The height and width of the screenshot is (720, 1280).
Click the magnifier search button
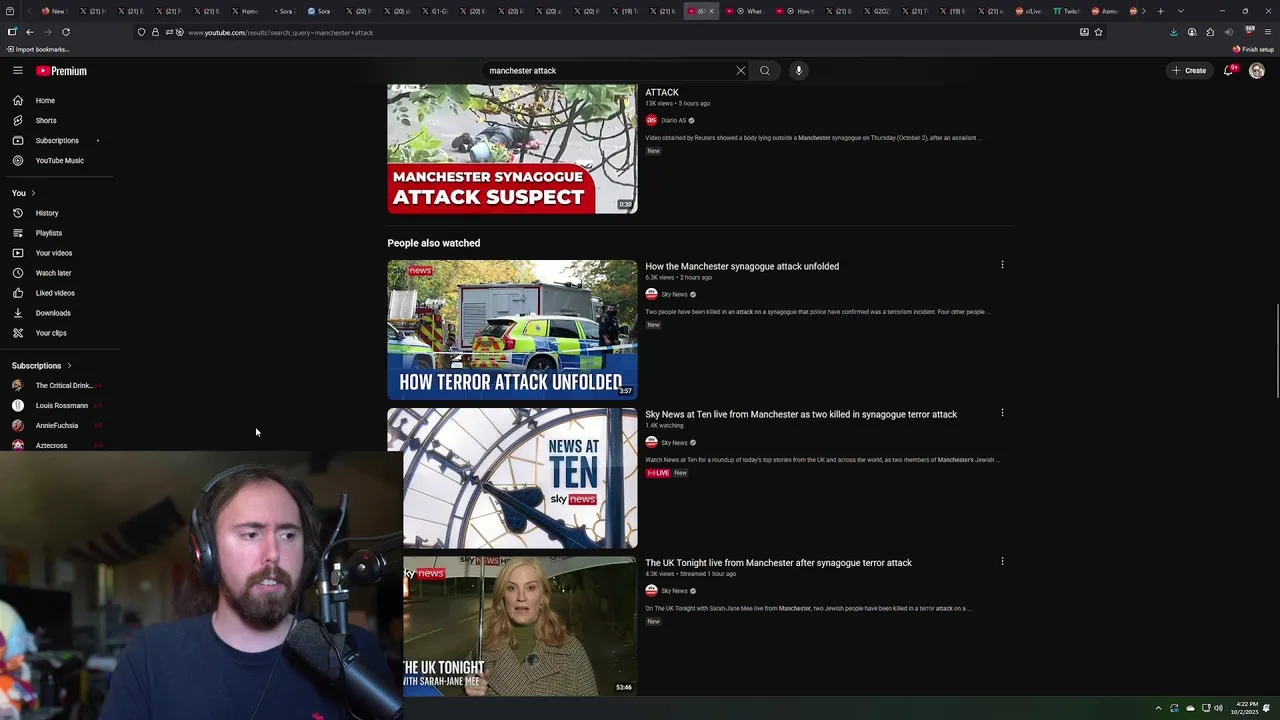(765, 71)
